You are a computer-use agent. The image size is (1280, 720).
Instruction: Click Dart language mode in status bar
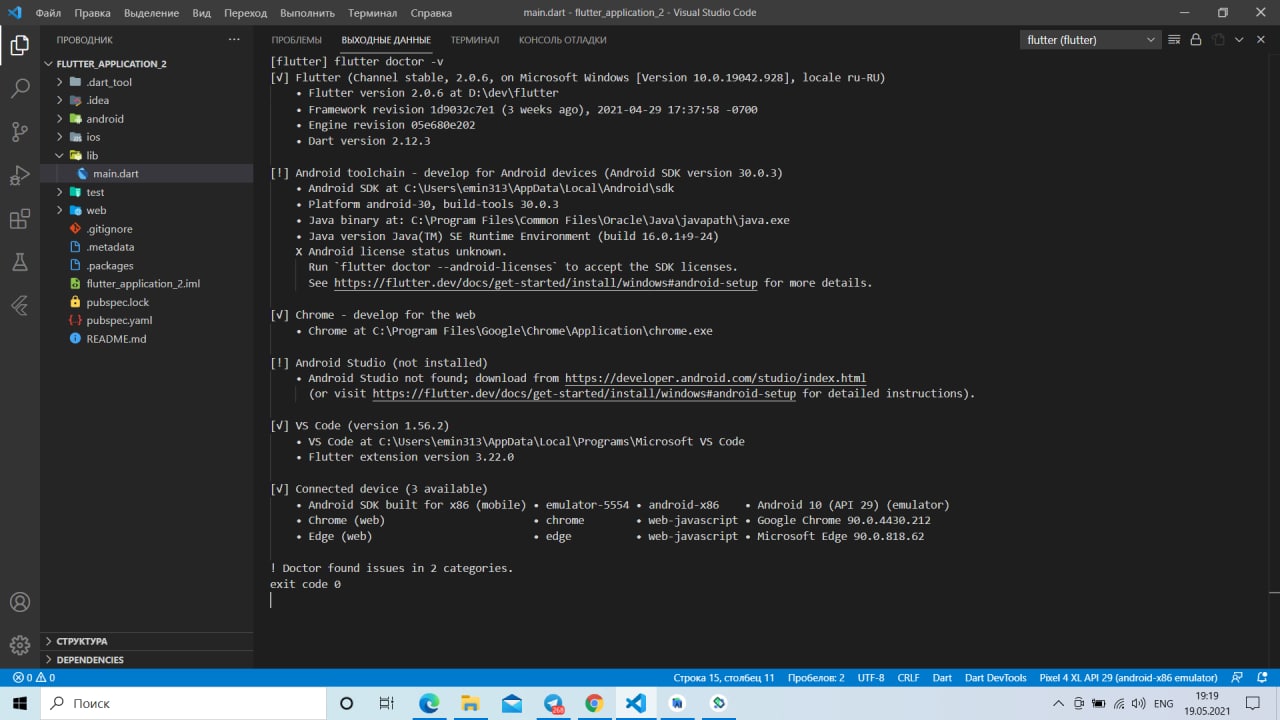(942, 677)
